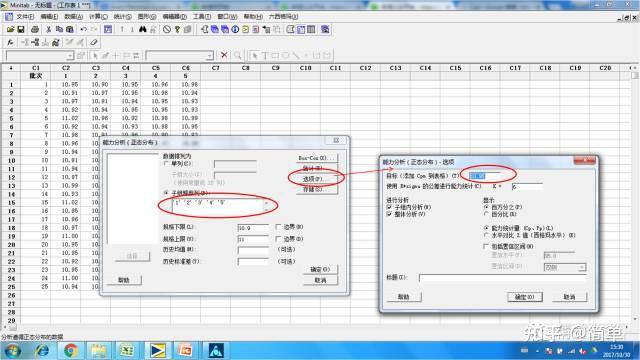Click the Show Session Folder toolbar icon
The height and width of the screenshot is (360, 640).
click(x=204, y=29)
